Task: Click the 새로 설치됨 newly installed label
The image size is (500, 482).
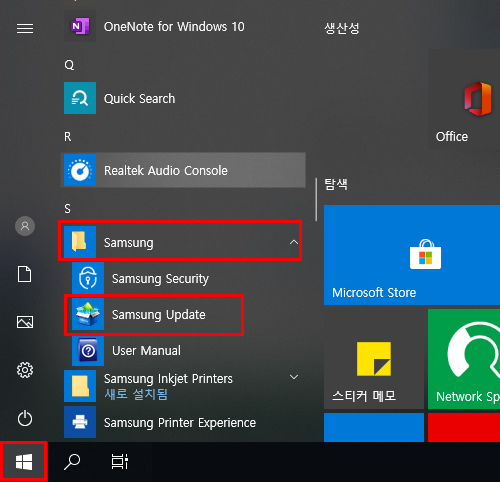Action: click(x=136, y=394)
